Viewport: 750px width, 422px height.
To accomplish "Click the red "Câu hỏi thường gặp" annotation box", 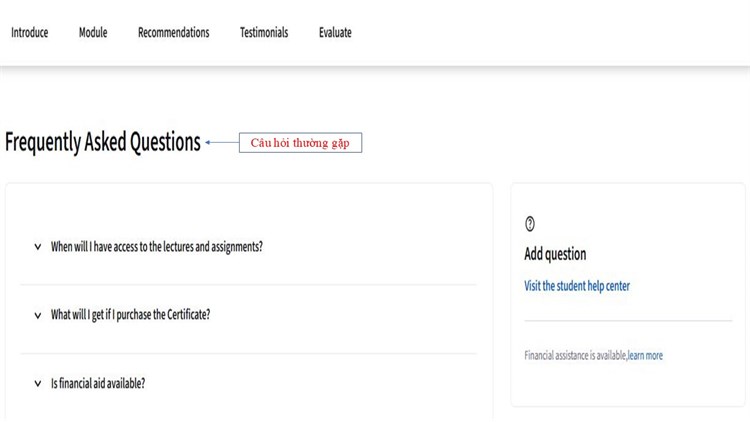I will click(300, 143).
